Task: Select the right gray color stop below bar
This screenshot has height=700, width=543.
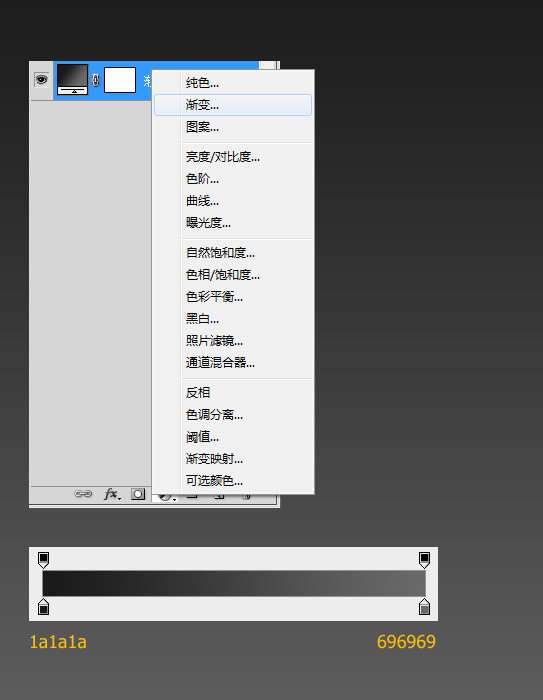Action: tap(424, 606)
